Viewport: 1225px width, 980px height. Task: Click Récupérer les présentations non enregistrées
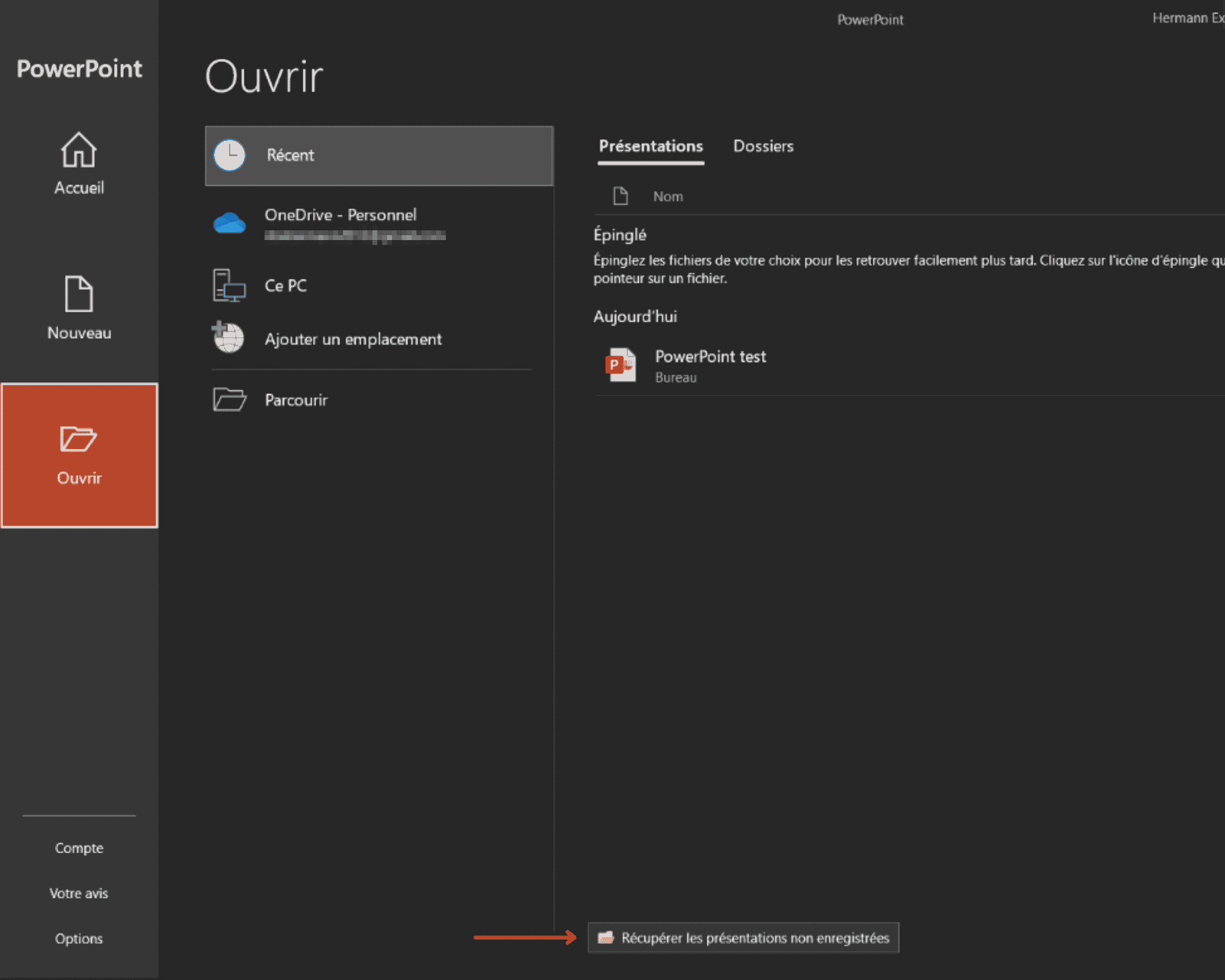click(743, 938)
